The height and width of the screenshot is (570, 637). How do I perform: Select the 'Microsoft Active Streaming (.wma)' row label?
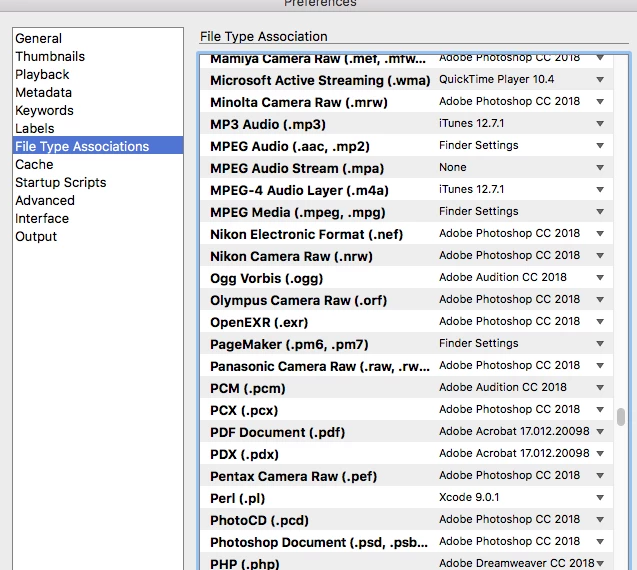(x=320, y=80)
